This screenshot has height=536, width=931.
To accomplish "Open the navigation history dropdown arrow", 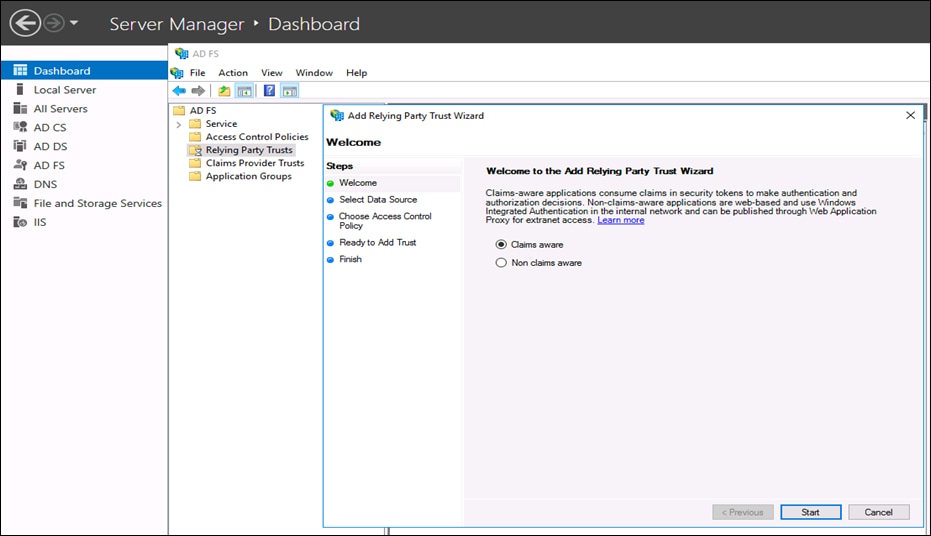I will 74,24.
